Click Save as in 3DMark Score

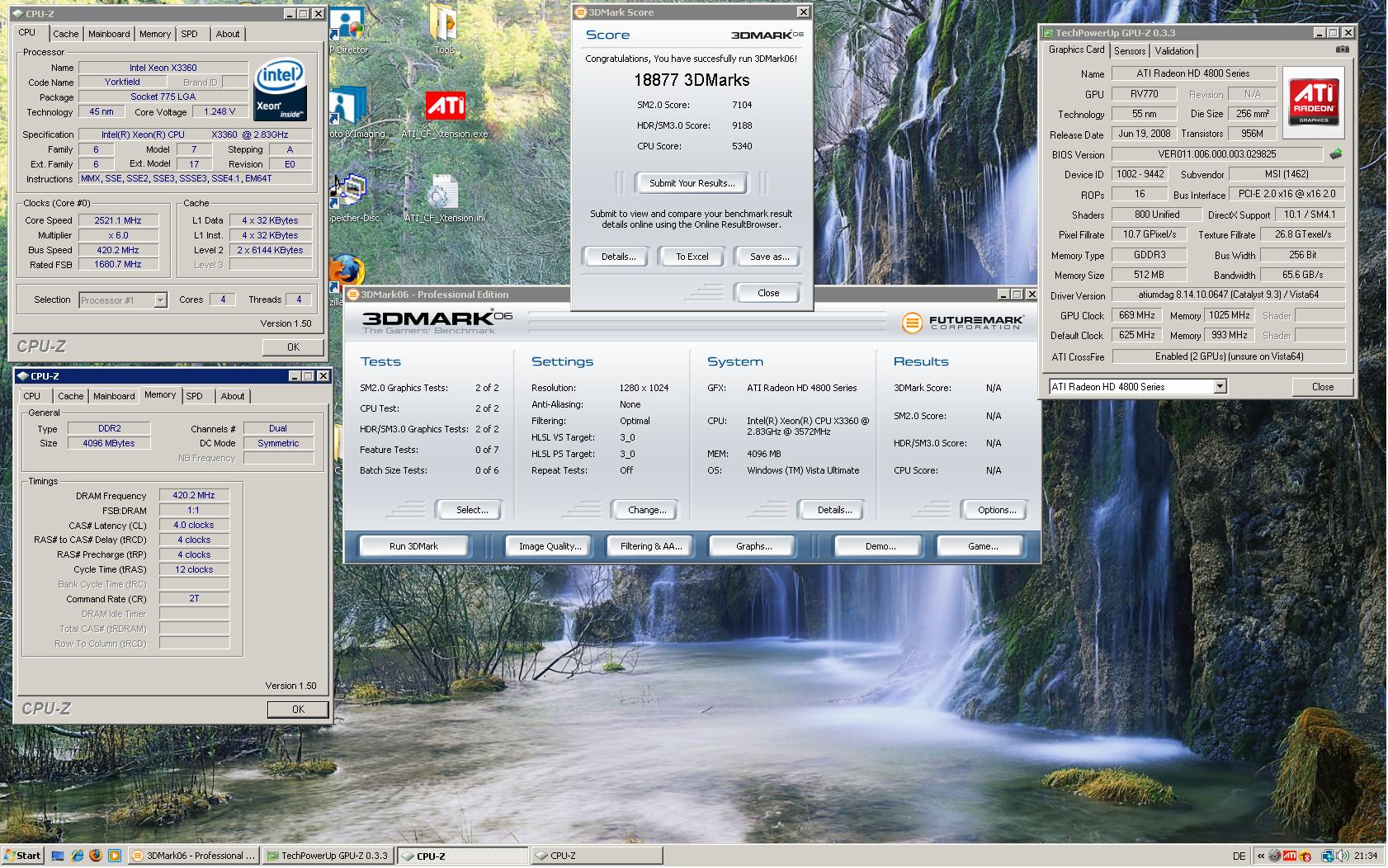point(769,257)
